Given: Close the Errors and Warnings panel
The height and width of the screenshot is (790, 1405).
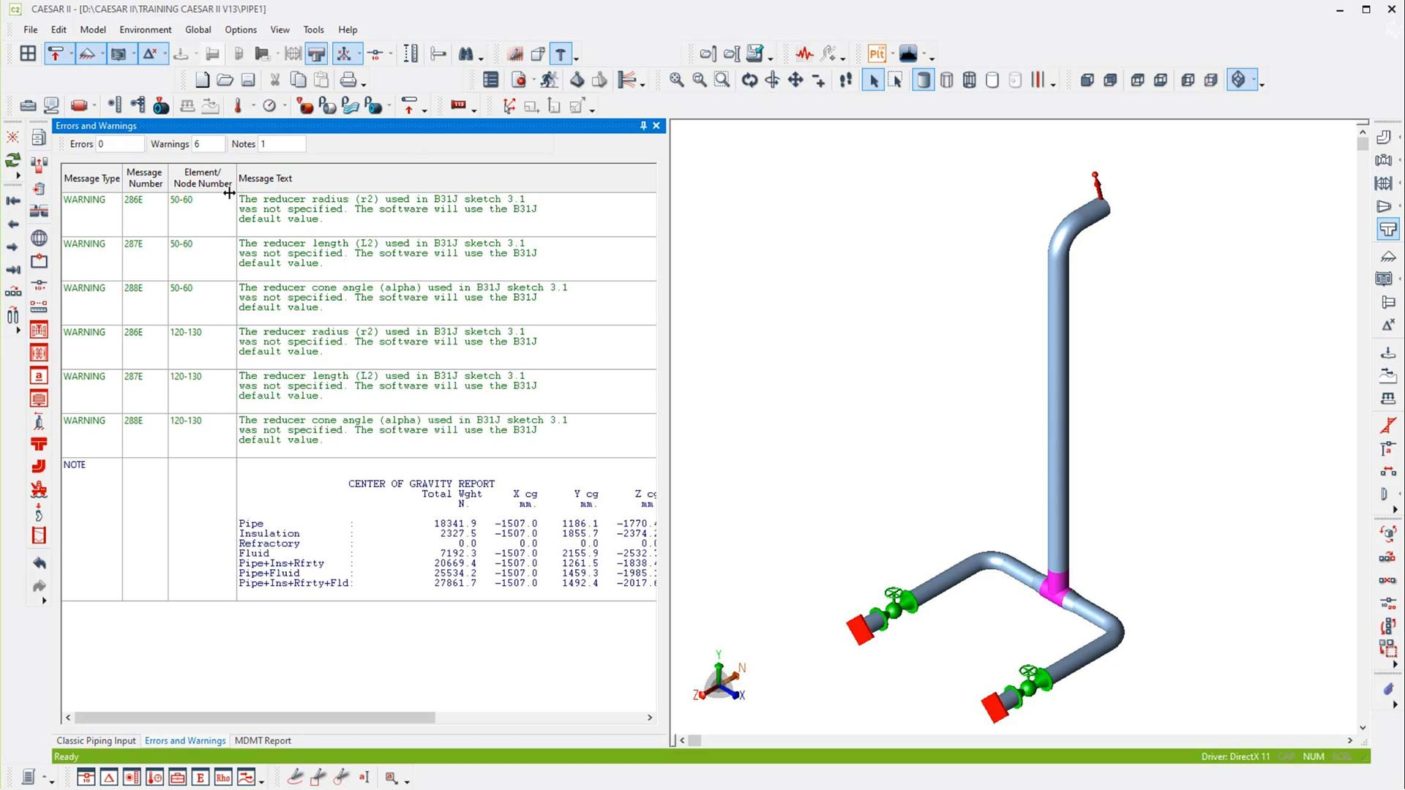Looking at the screenshot, I should (656, 126).
